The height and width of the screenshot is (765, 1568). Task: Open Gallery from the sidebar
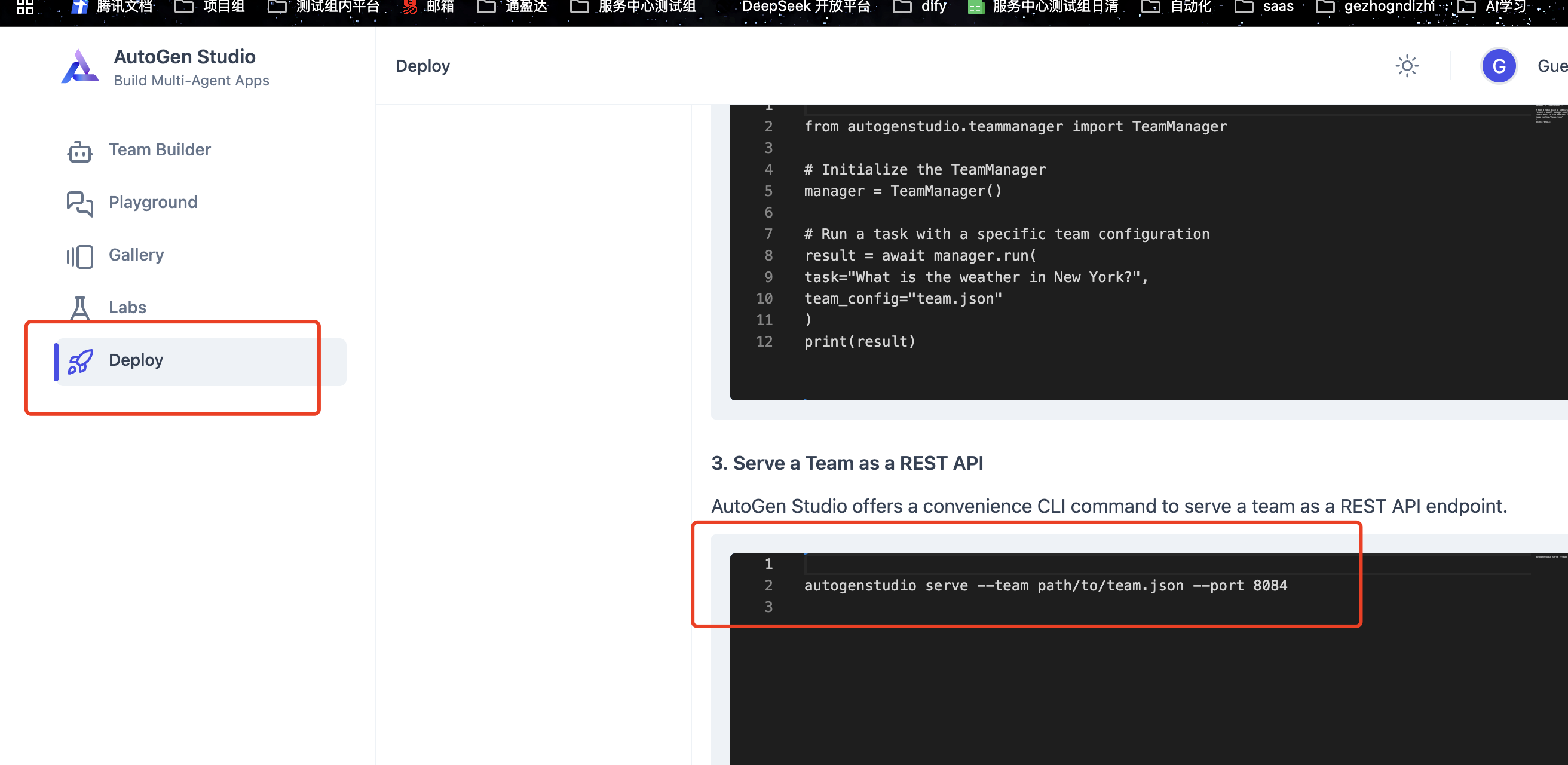(x=136, y=255)
